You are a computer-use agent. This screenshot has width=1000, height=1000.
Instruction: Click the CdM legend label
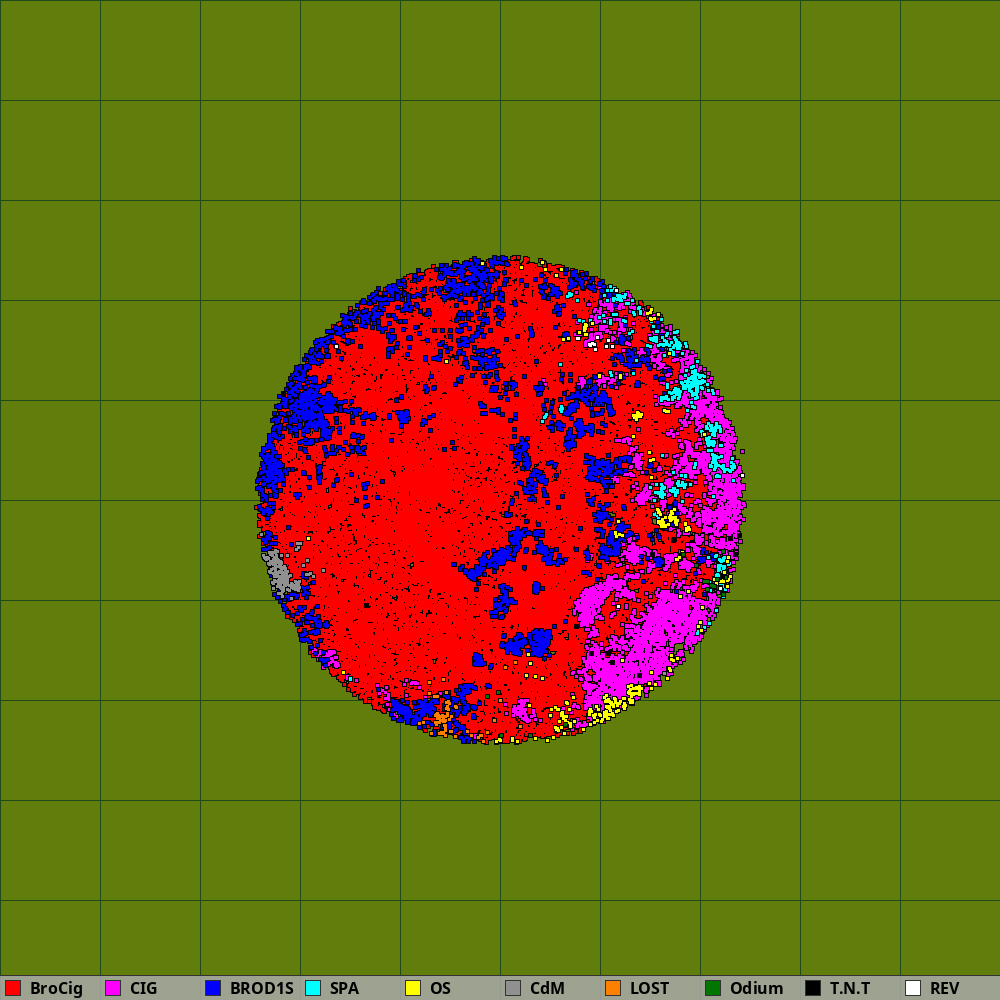[547, 989]
